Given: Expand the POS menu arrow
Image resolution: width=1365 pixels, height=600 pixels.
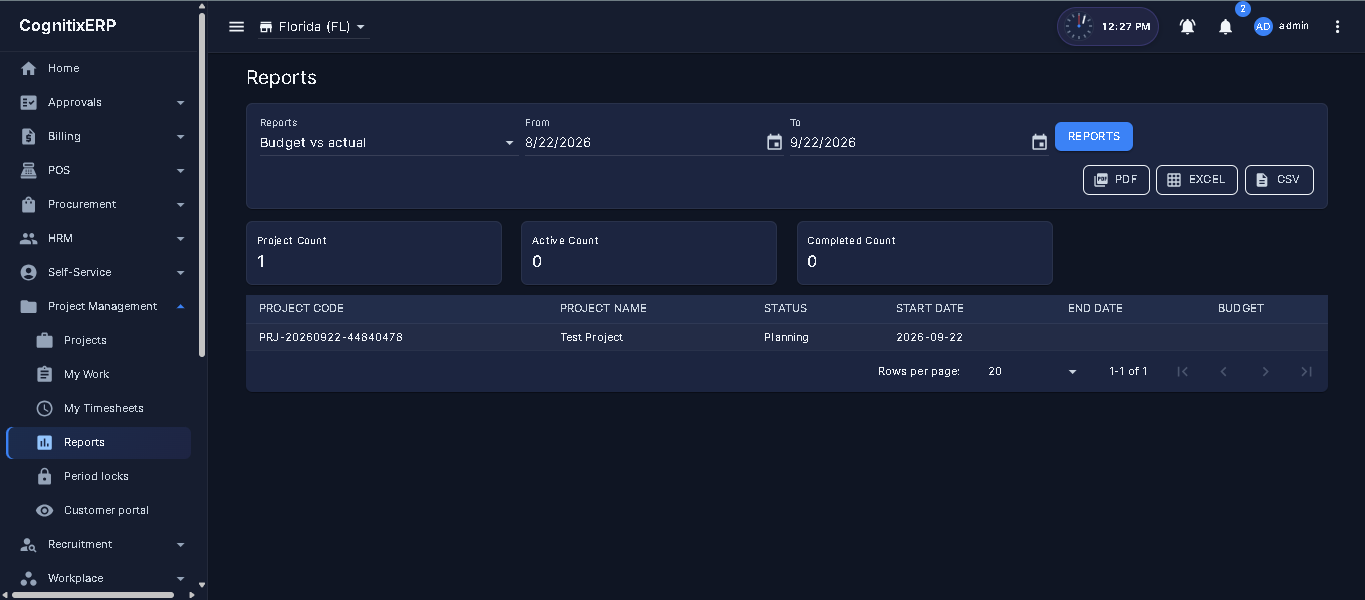Looking at the screenshot, I should click(x=180, y=170).
